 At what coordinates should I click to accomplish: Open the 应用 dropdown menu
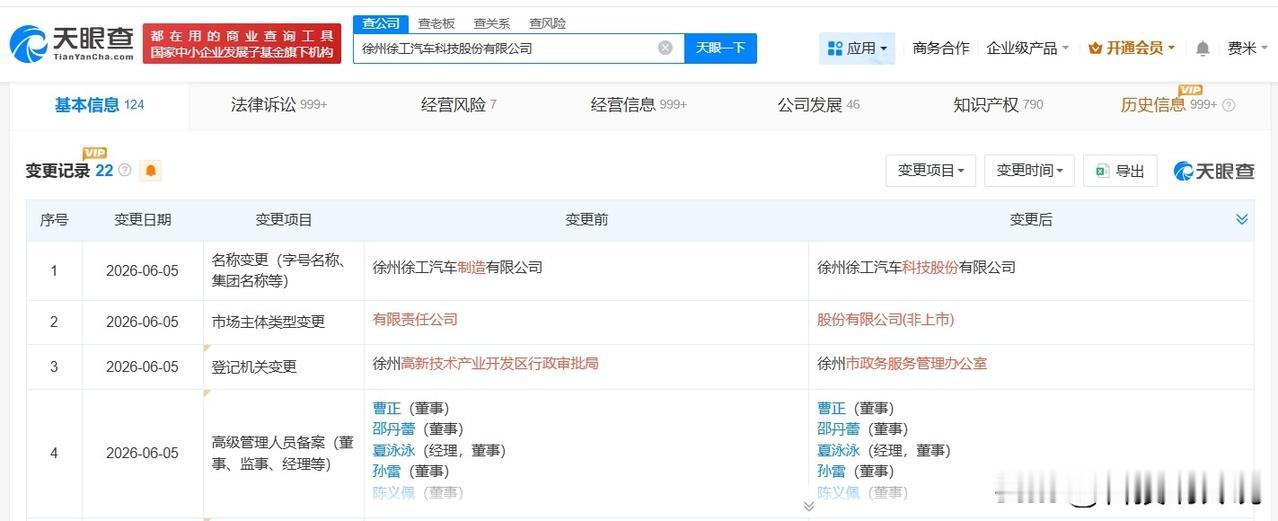click(857, 48)
